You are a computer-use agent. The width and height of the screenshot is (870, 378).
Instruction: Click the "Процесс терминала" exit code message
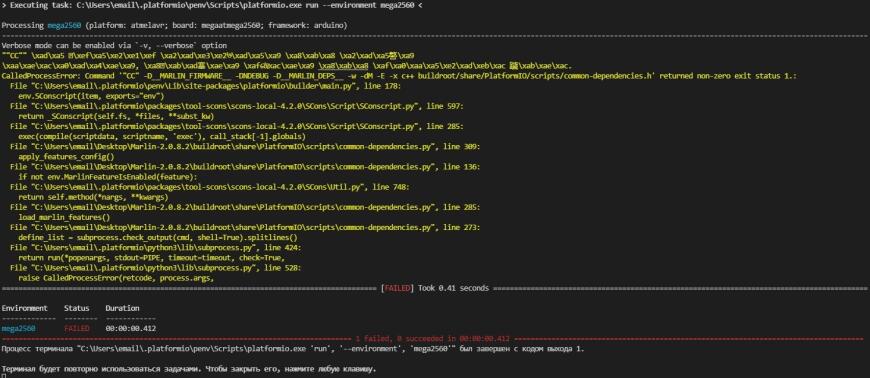click(x=293, y=349)
